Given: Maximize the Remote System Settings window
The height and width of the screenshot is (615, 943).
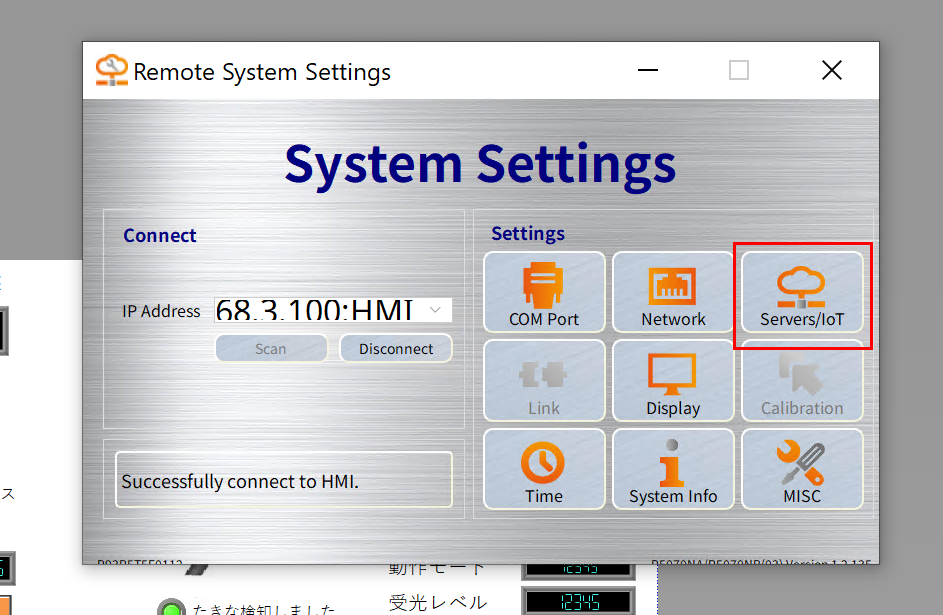Looking at the screenshot, I should click(739, 71).
